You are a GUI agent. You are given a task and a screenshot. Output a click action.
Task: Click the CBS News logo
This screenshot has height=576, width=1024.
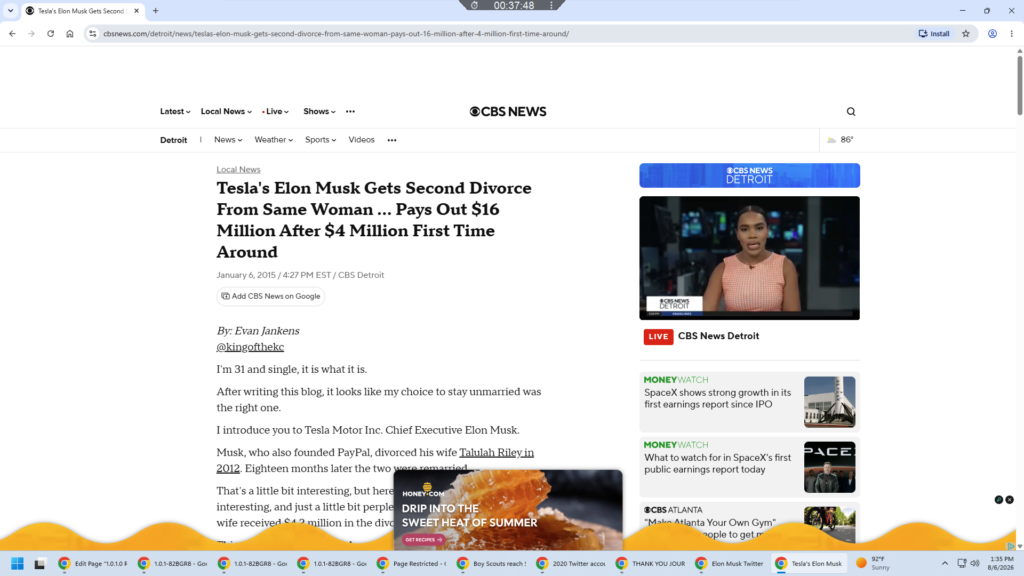(x=508, y=112)
